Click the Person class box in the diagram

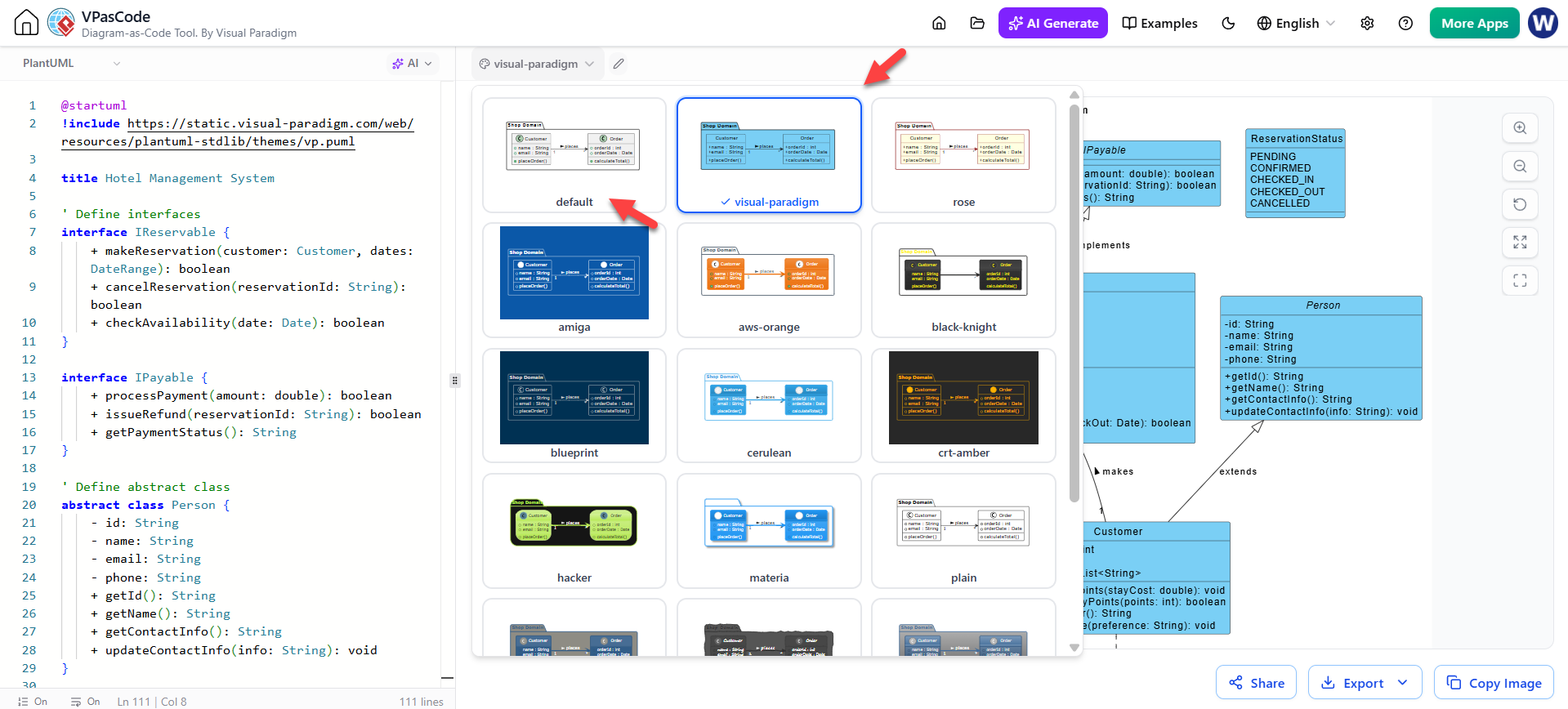pyautogui.click(x=1321, y=358)
